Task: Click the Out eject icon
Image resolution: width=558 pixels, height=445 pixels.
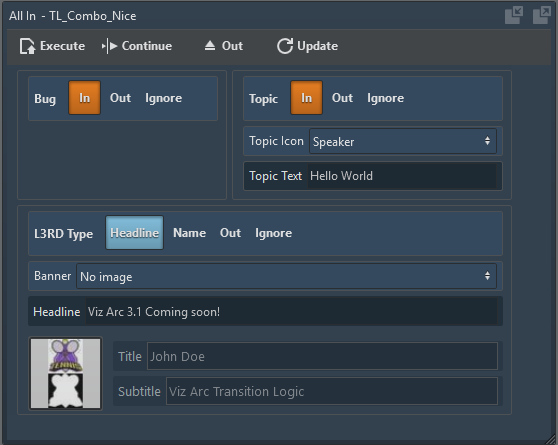Action: [x=210, y=46]
